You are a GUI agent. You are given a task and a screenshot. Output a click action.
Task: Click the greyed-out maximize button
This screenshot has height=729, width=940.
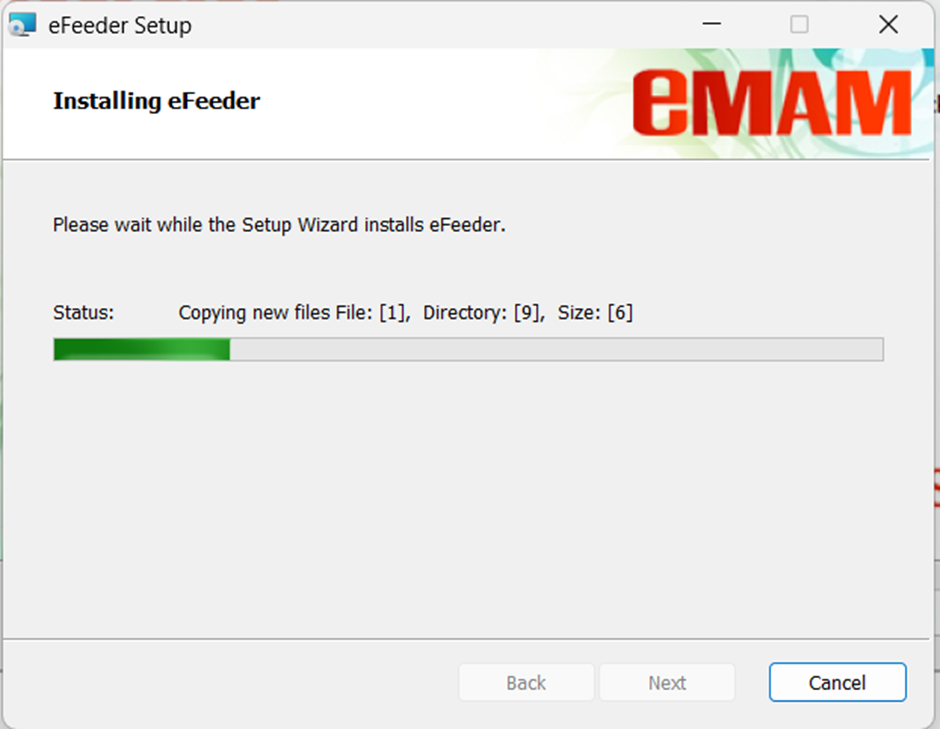pyautogui.click(x=799, y=25)
